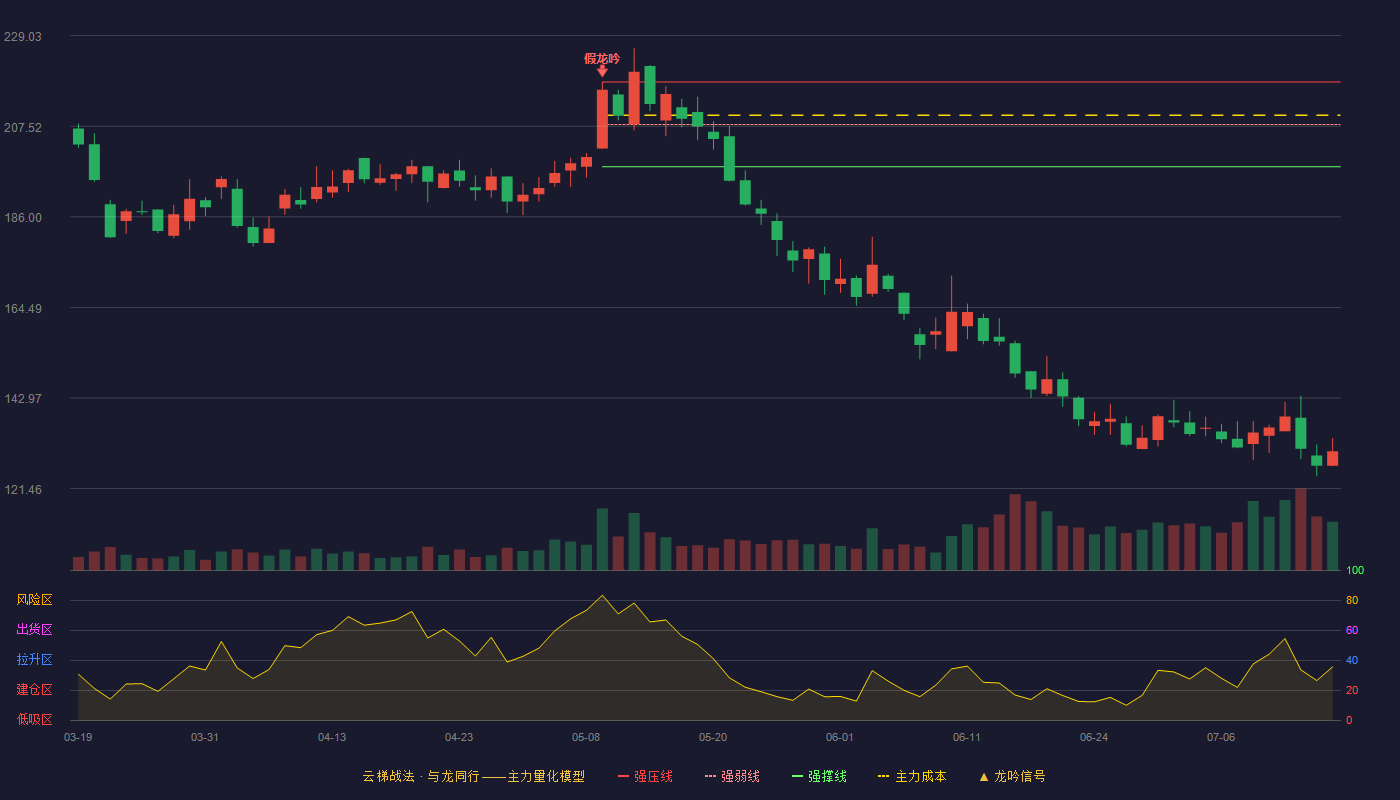Click the 207.52 price axis label
Screen dimensions: 1400x800
(x=23, y=127)
